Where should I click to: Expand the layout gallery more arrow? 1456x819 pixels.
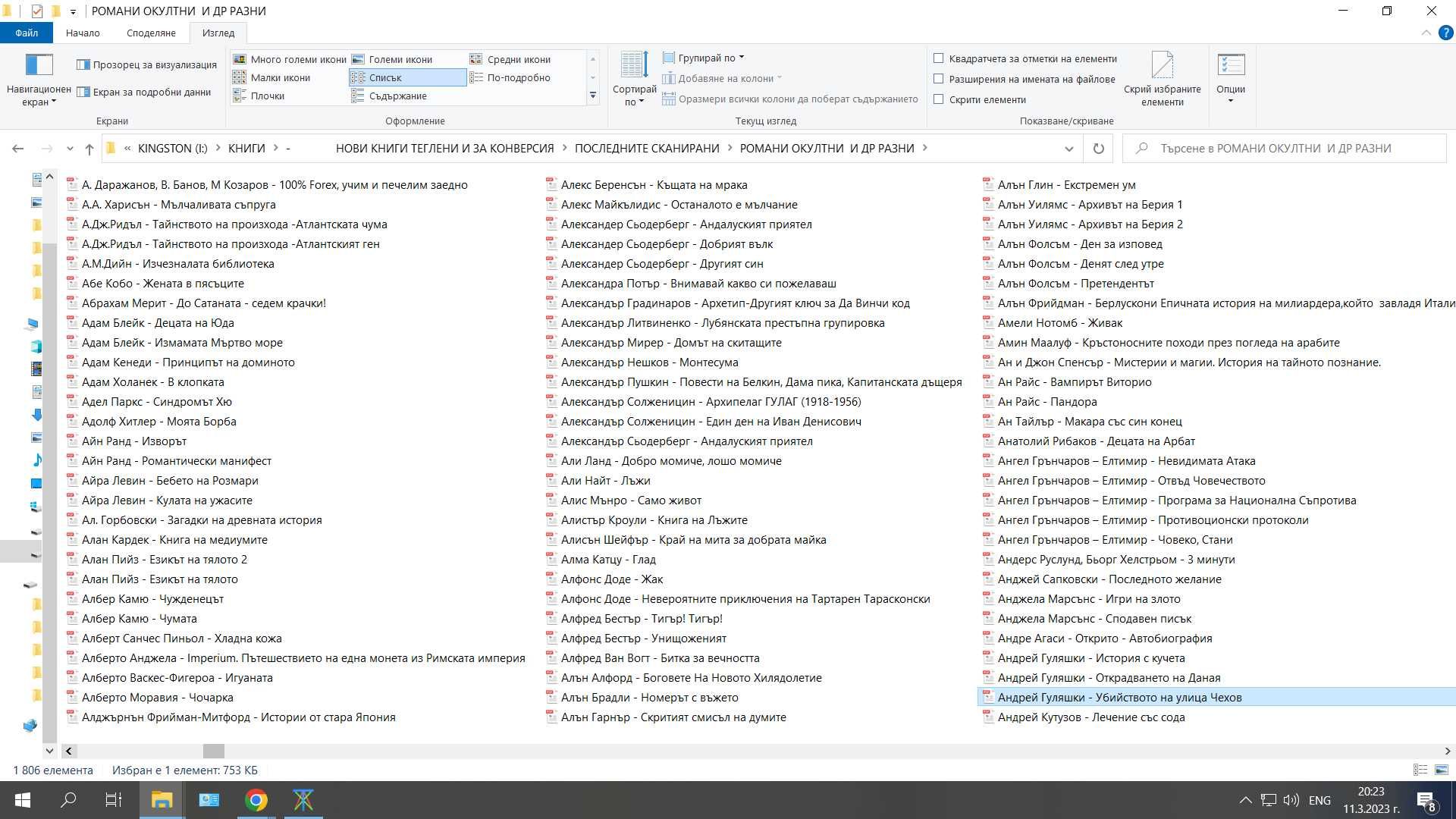point(593,96)
